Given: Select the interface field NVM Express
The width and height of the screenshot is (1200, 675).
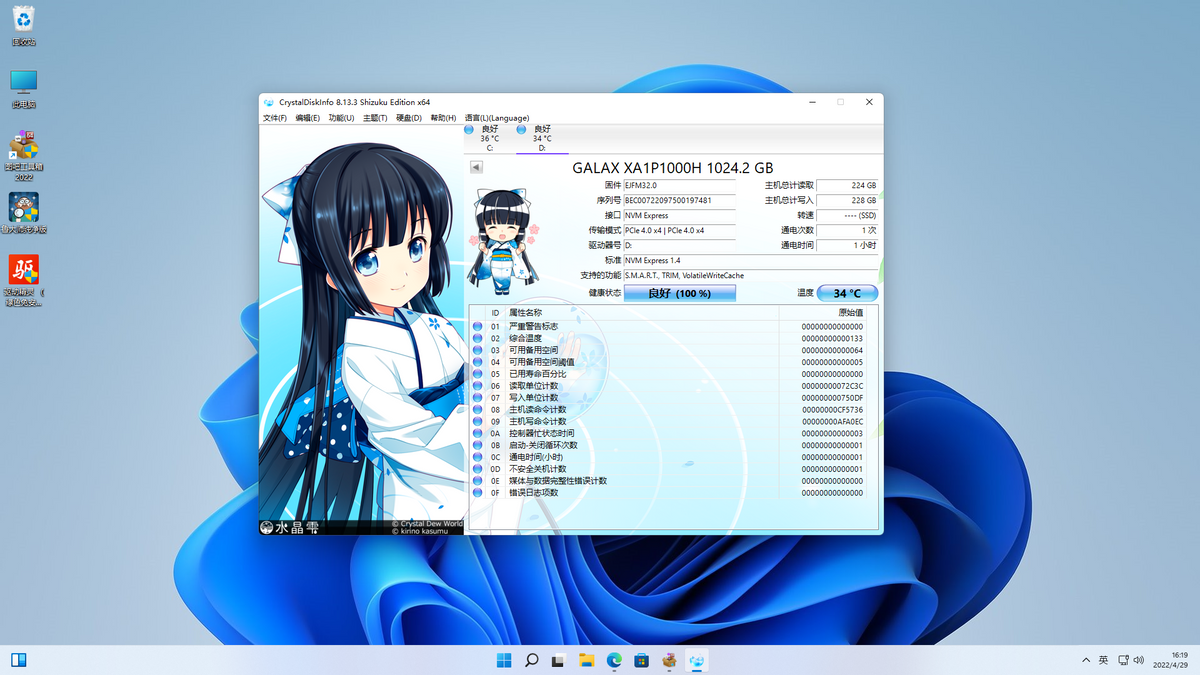Looking at the screenshot, I should (x=679, y=215).
